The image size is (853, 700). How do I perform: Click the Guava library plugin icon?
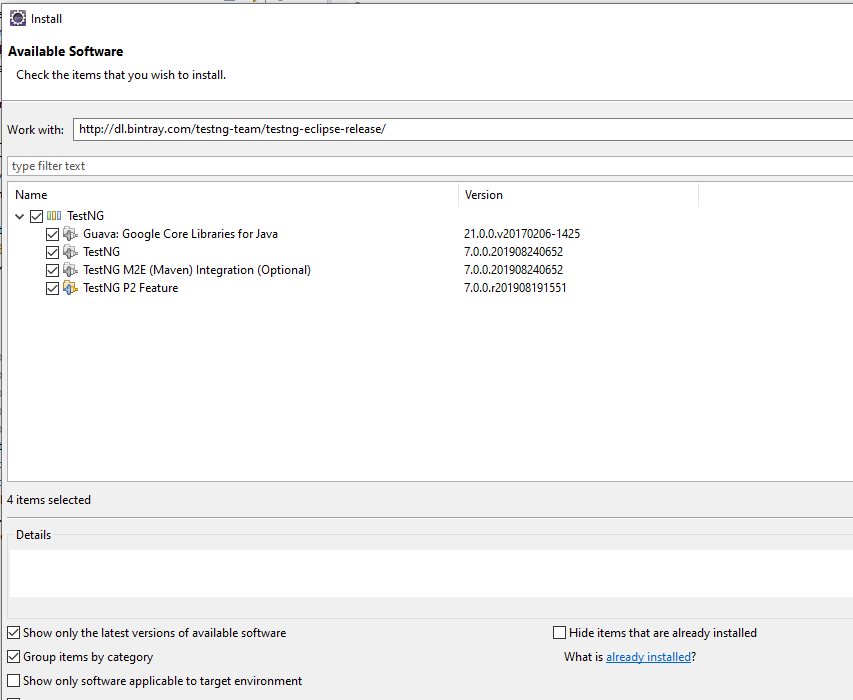tap(70, 234)
